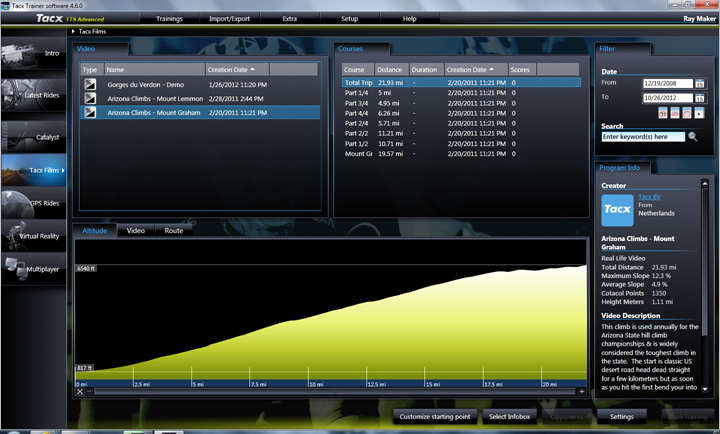Open the Settings button at bottom
720x434 pixels.
622,417
